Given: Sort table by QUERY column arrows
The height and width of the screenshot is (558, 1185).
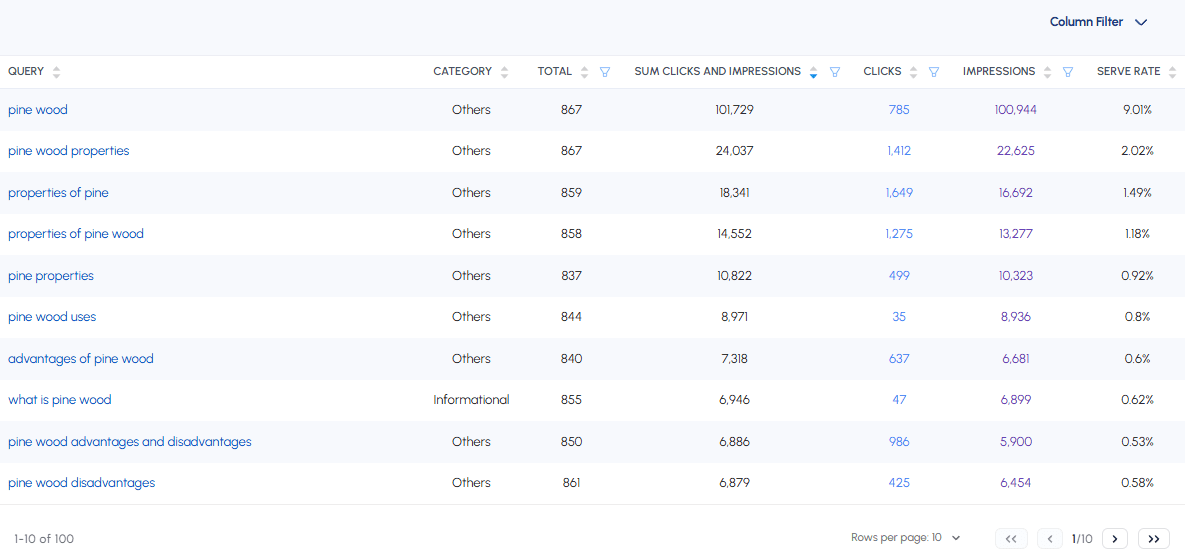Looking at the screenshot, I should [56, 72].
